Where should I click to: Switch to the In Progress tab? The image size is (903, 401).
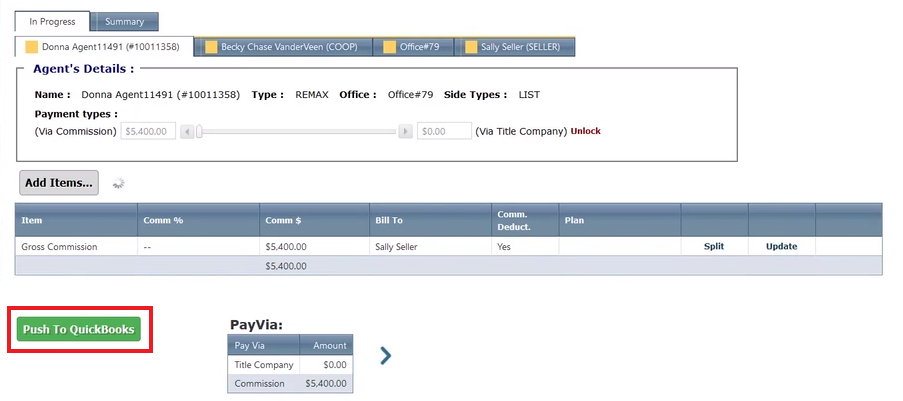(x=50, y=22)
